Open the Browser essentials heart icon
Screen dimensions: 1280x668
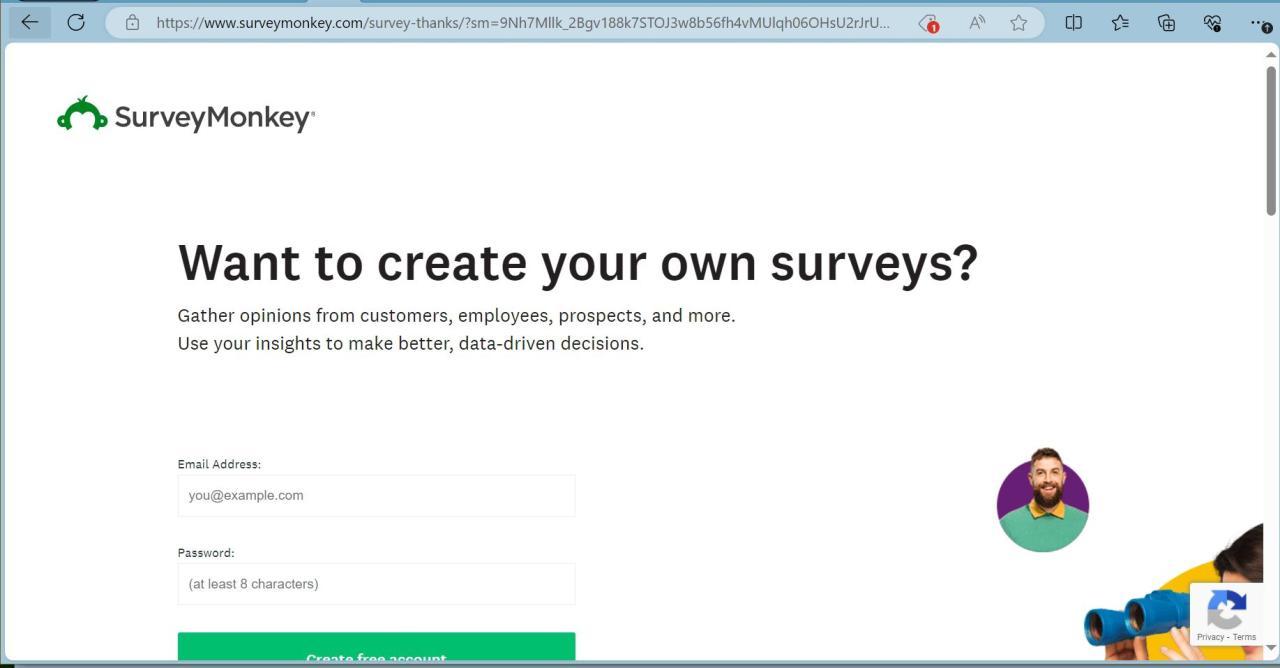tap(1212, 22)
